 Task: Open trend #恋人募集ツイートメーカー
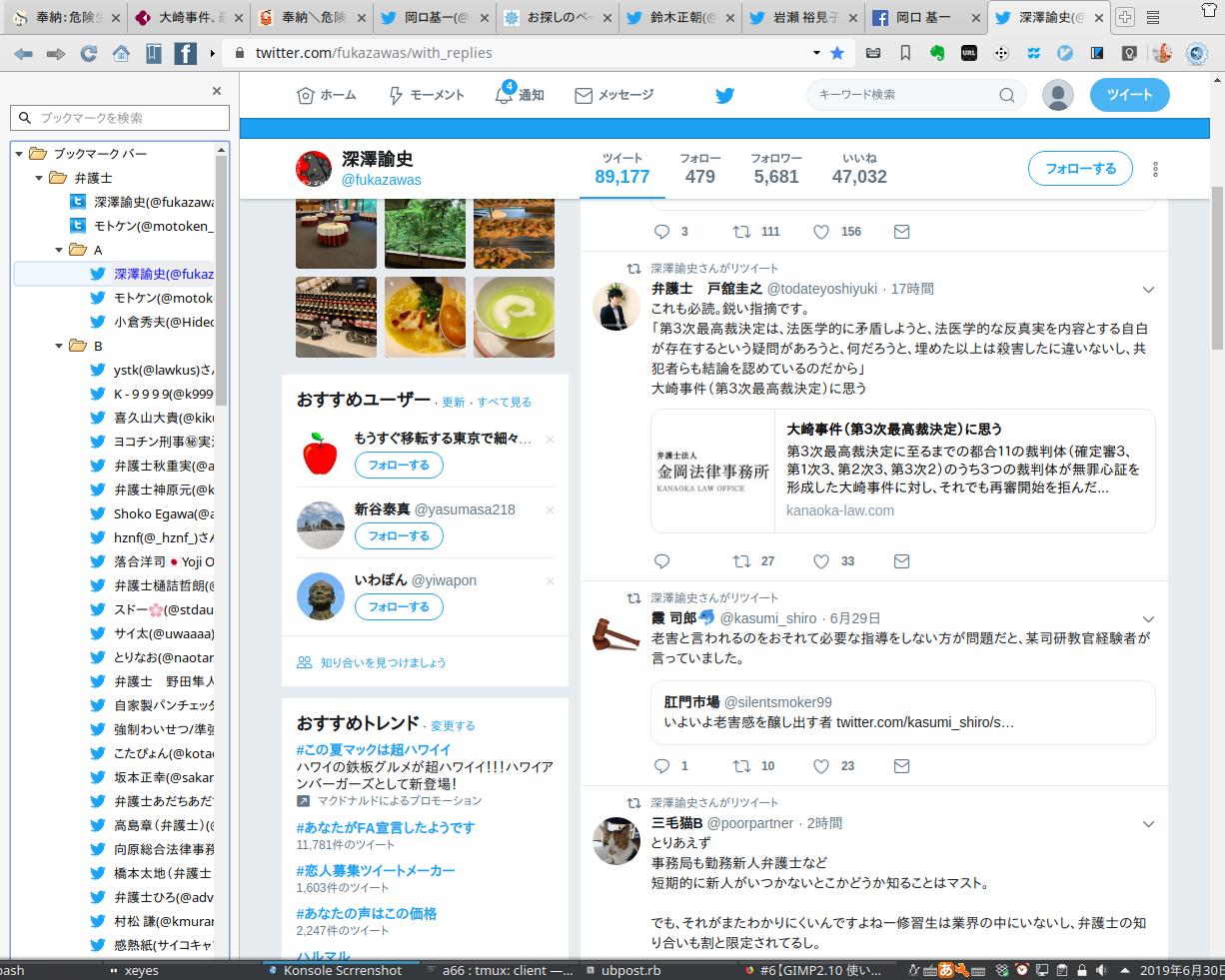[x=376, y=870]
